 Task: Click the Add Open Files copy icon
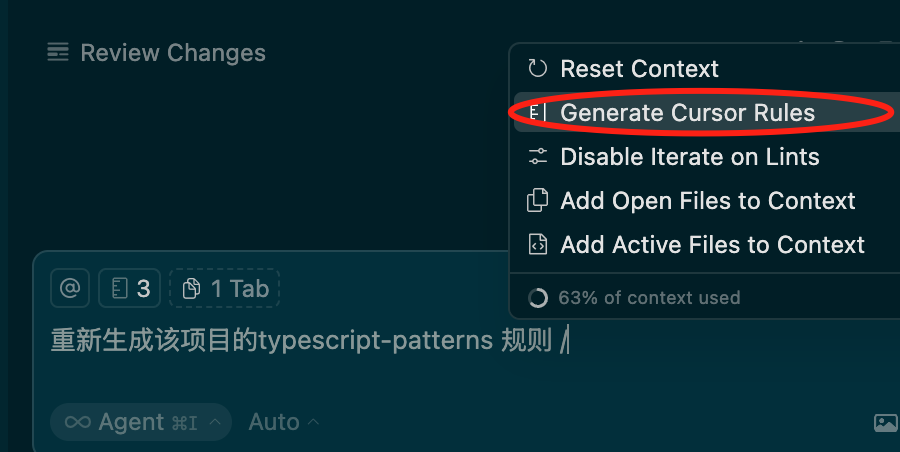coord(538,200)
